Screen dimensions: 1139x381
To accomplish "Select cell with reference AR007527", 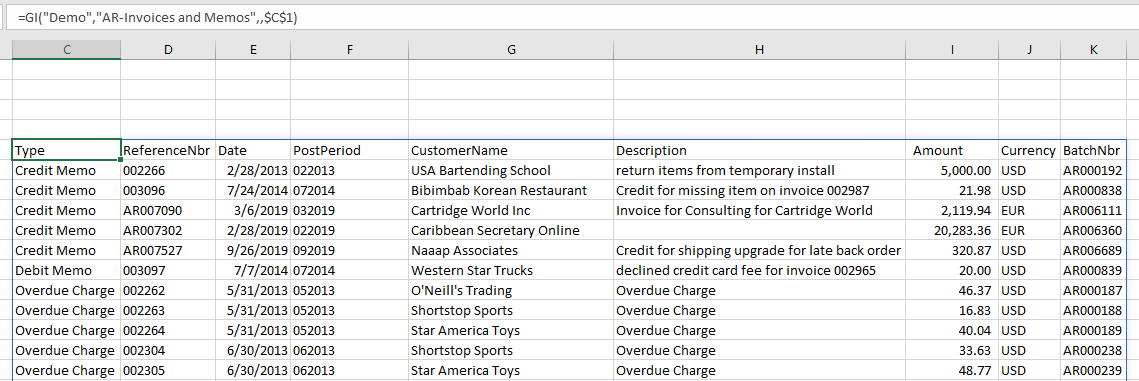I will (169, 250).
